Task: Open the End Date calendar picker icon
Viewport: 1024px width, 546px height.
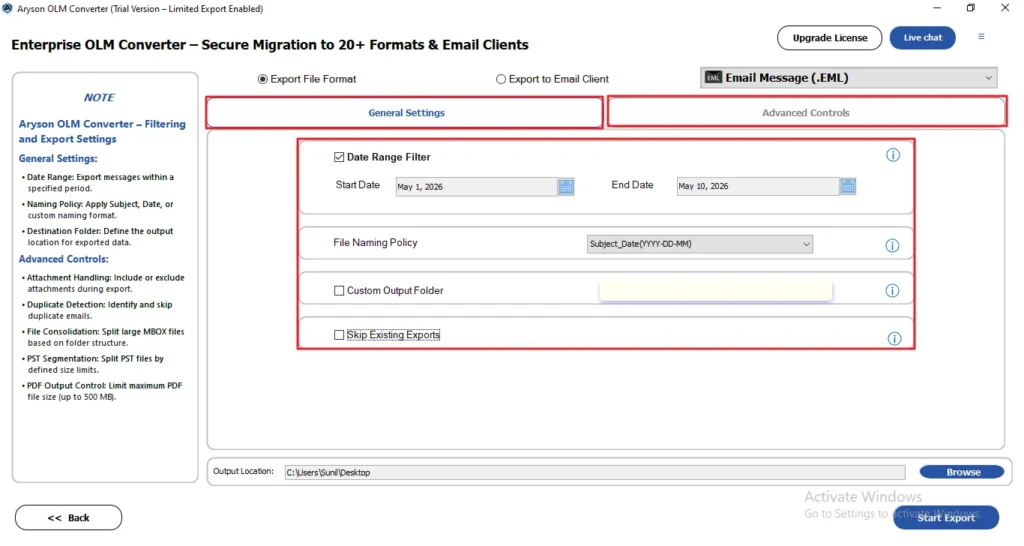Action: coord(848,186)
